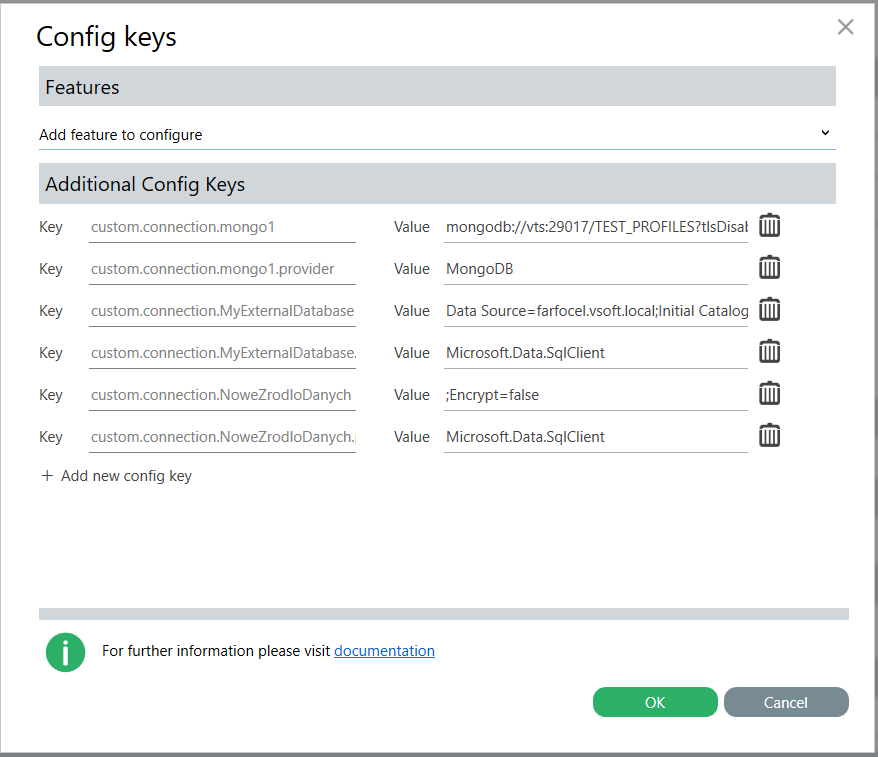This screenshot has height=757, width=878.
Task: Click the Additional Config Keys header
Action: point(437,184)
